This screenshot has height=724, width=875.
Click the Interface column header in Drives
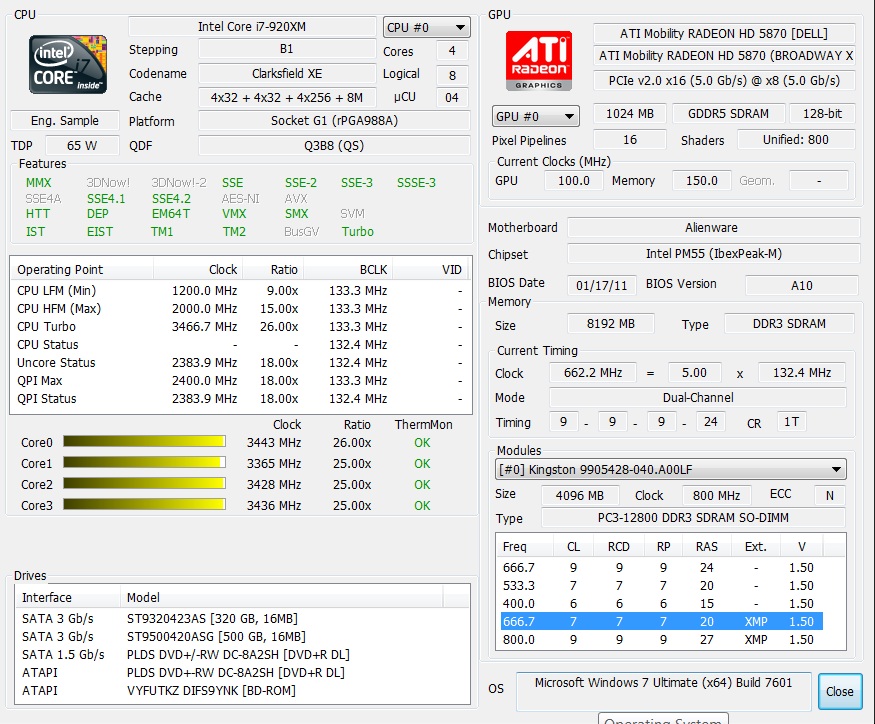coord(68,597)
